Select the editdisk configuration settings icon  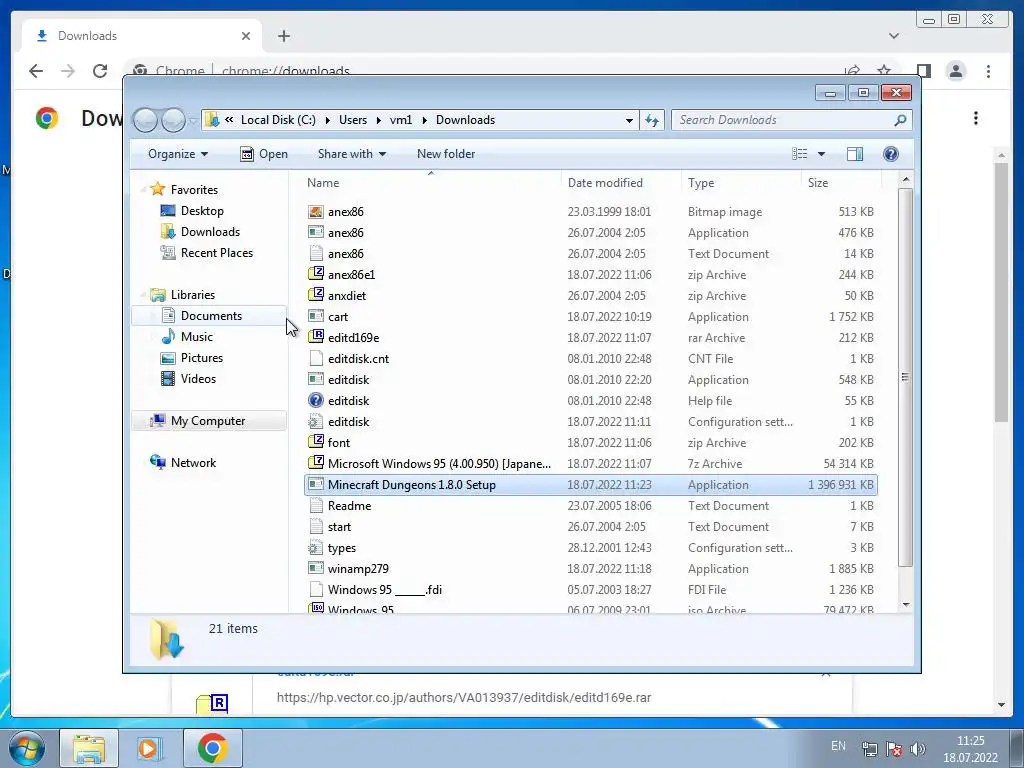[x=316, y=421]
